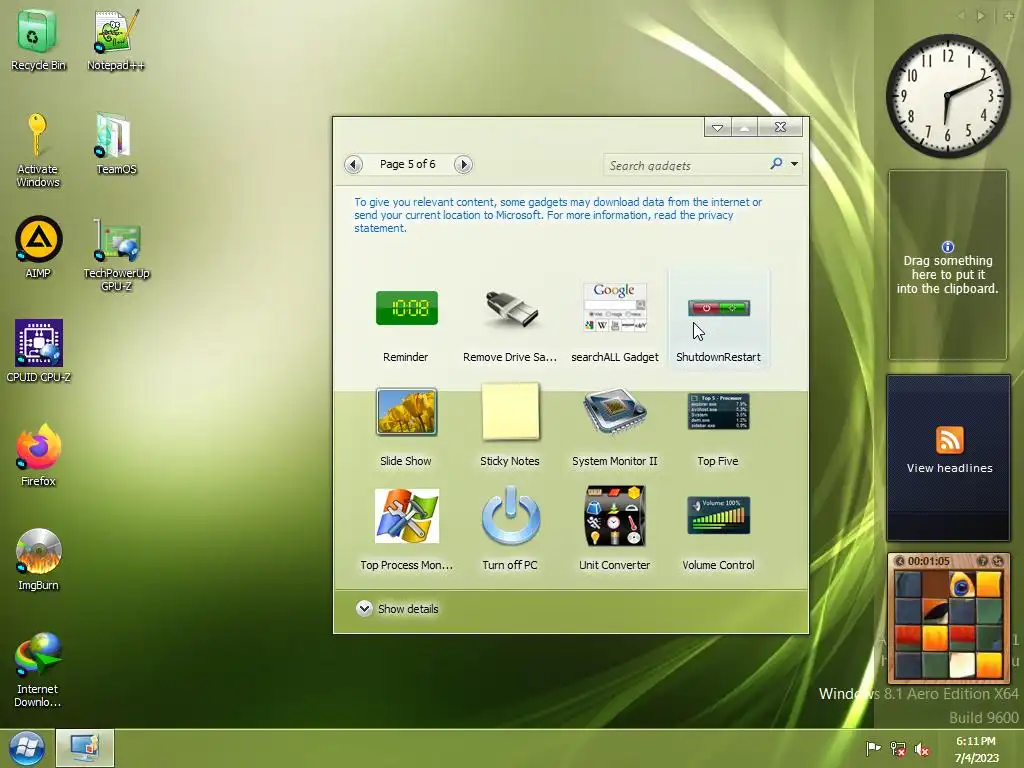This screenshot has height=768, width=1024.
Task: Click the puzzle gadget's question-mark picture button
Action: [982, 561]
